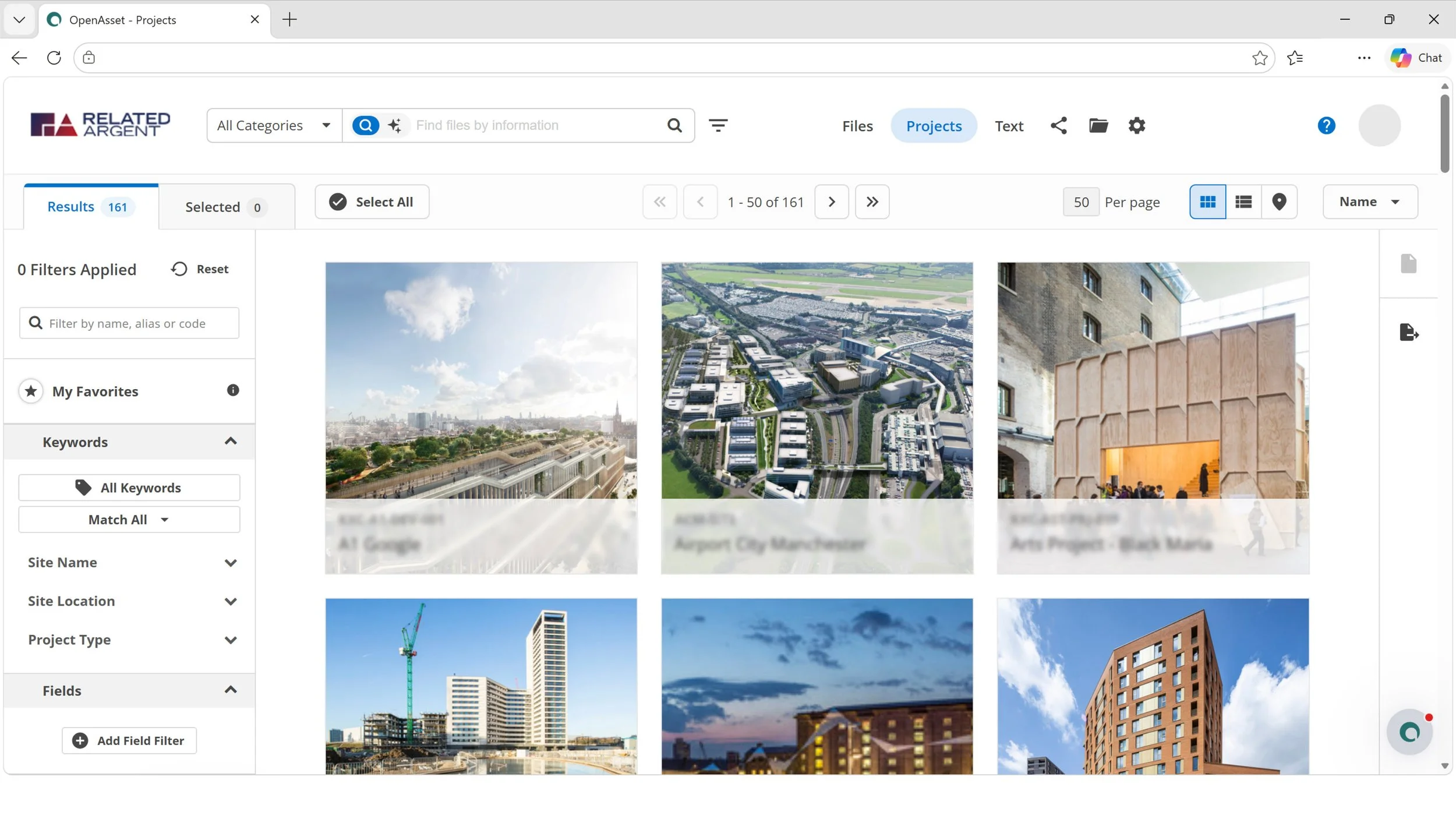Go to previous page arrow
Screen dimensions: 1456x819
tap(700, 202)
